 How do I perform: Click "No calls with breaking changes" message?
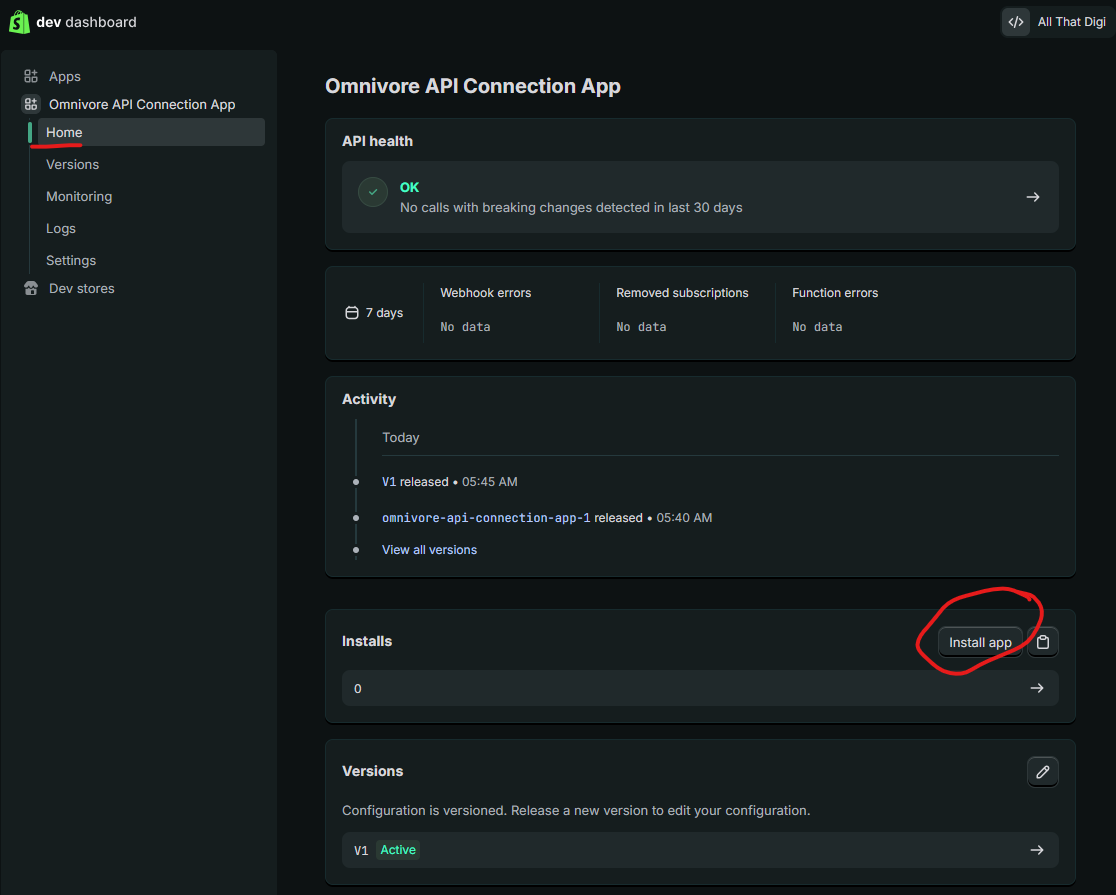[571, 208]
